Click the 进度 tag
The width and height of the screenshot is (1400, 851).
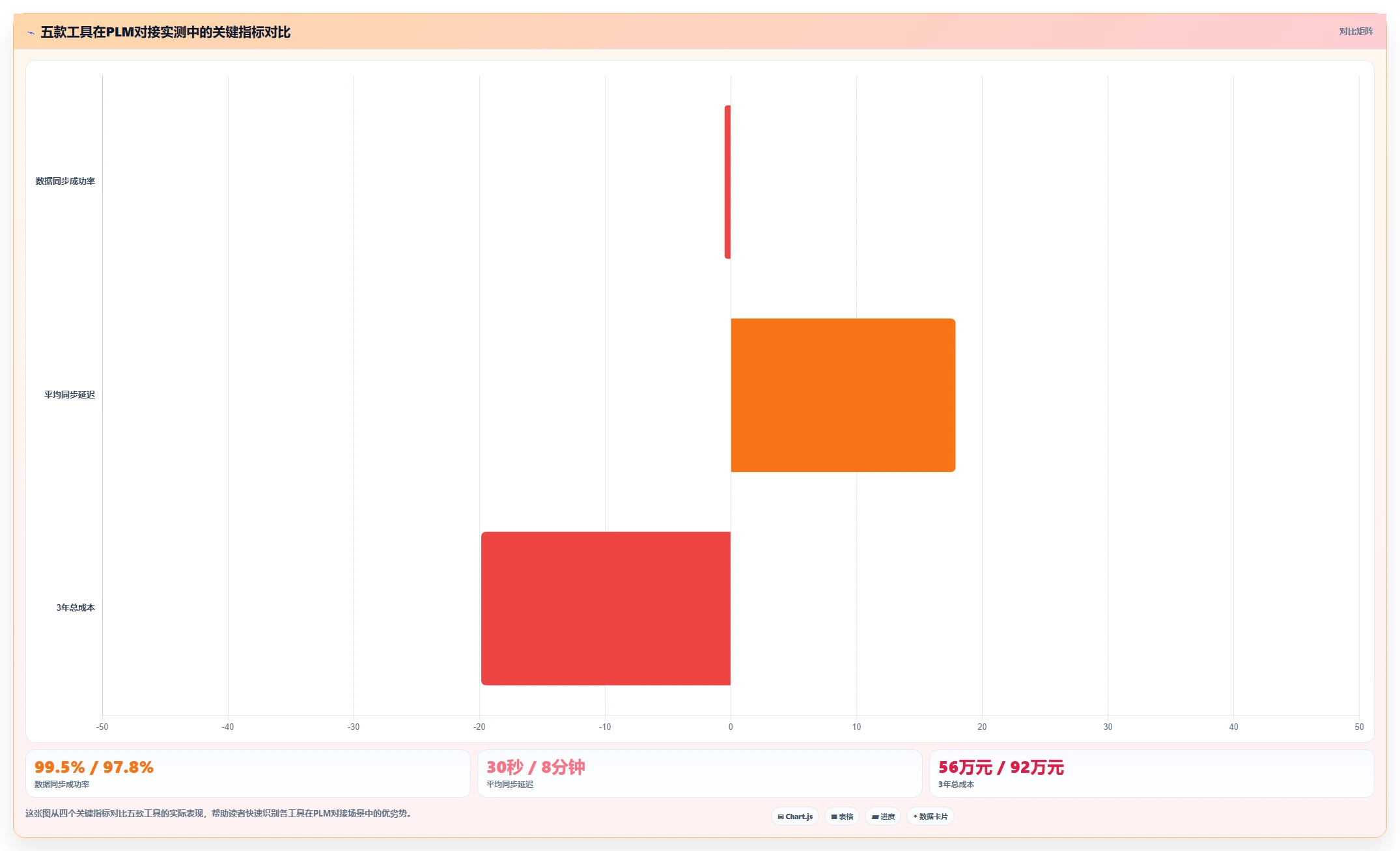883,816
